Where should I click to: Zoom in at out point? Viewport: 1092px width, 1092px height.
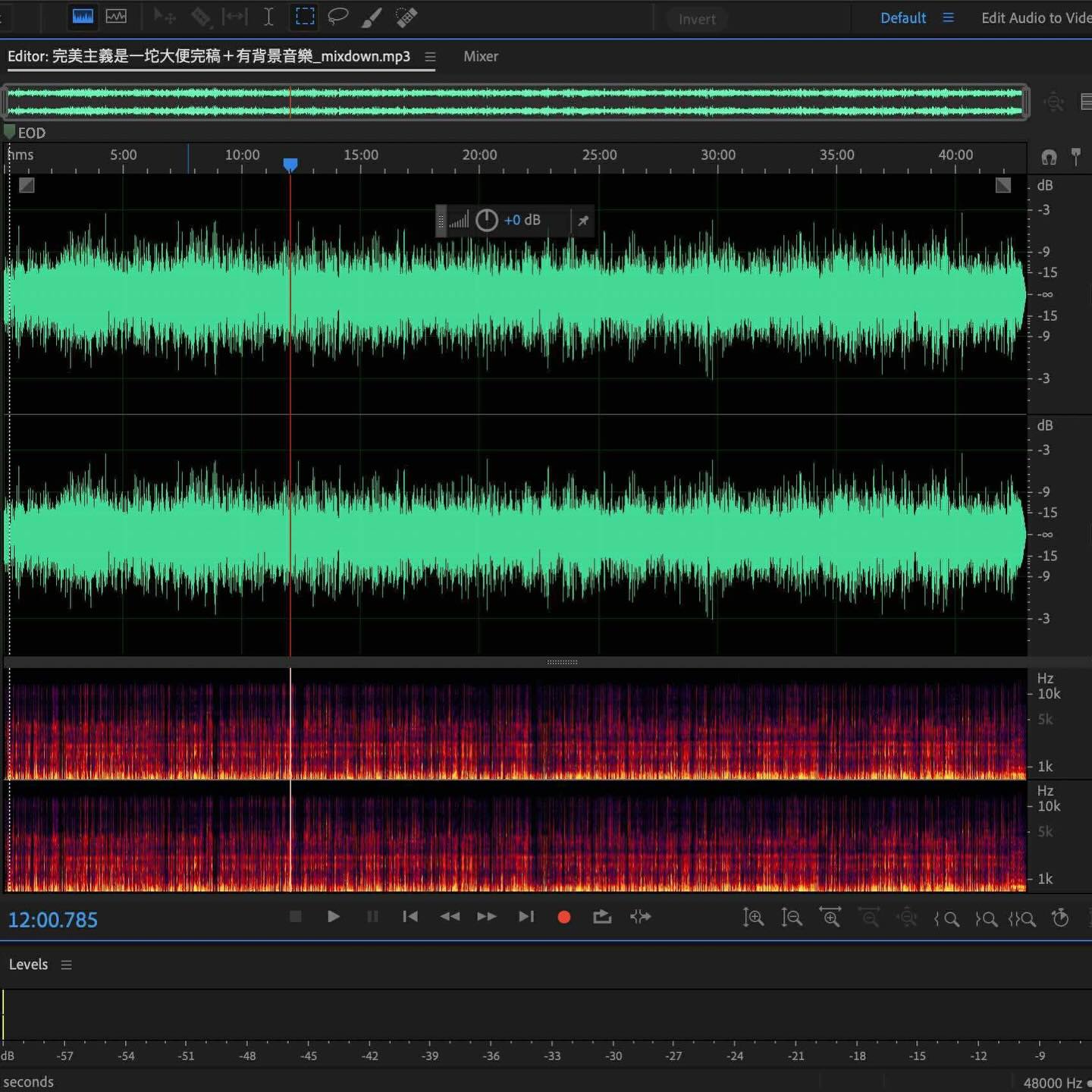click(x=986, y=919)
